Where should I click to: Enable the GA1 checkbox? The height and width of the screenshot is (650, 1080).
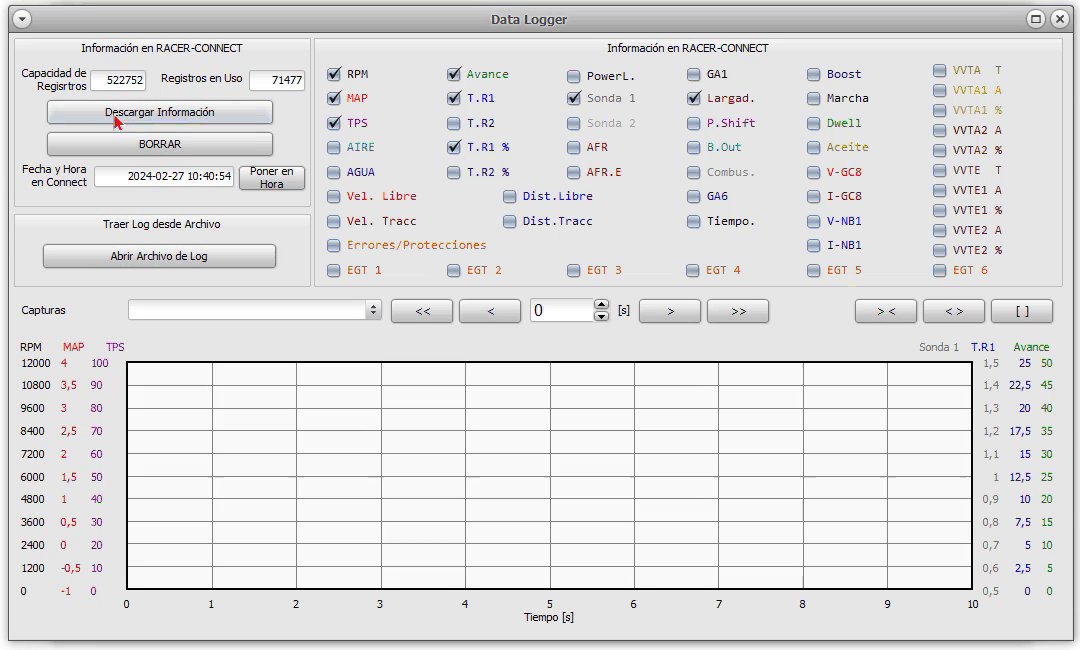(694, 74)
